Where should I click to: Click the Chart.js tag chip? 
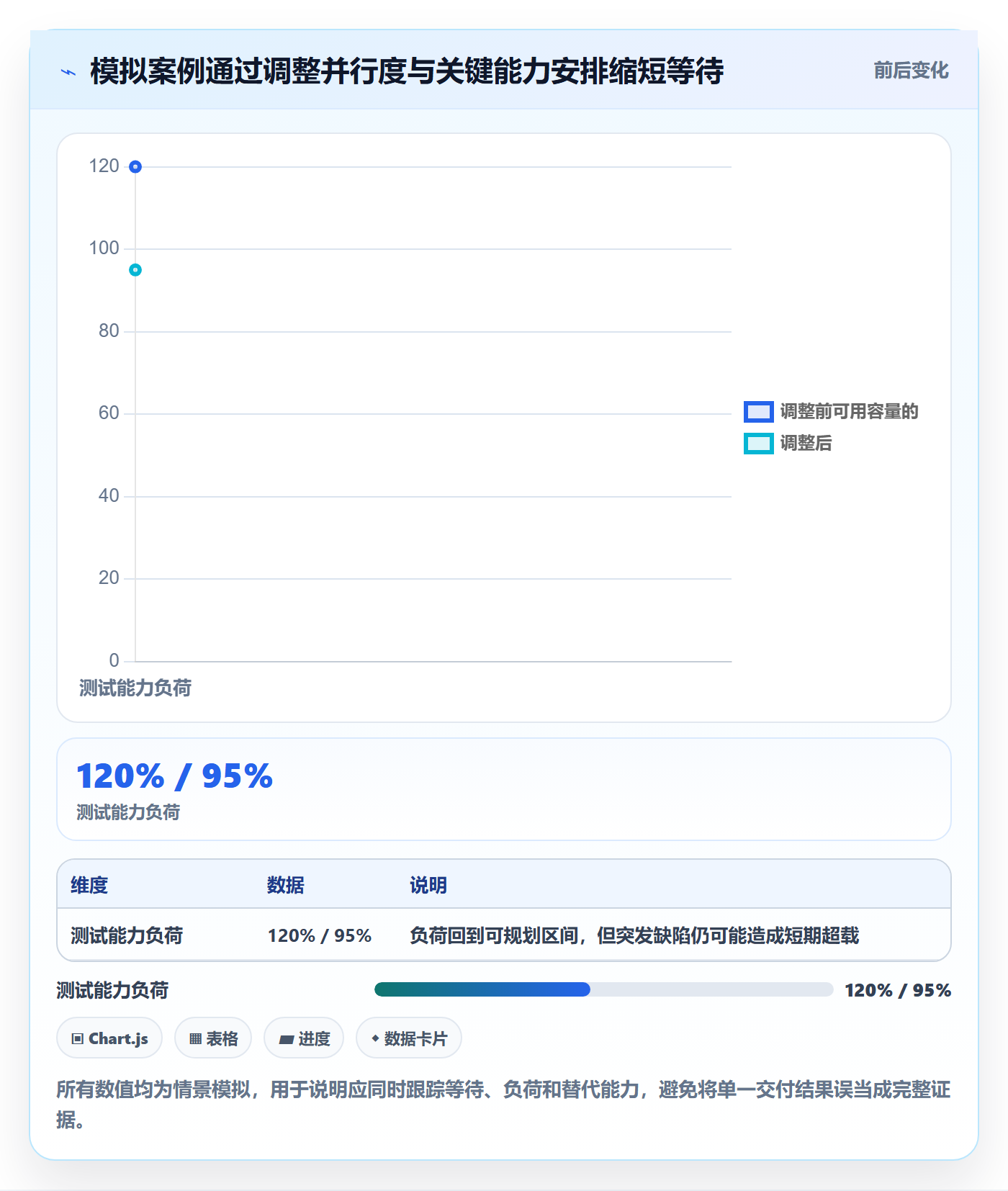point(109,1038)
